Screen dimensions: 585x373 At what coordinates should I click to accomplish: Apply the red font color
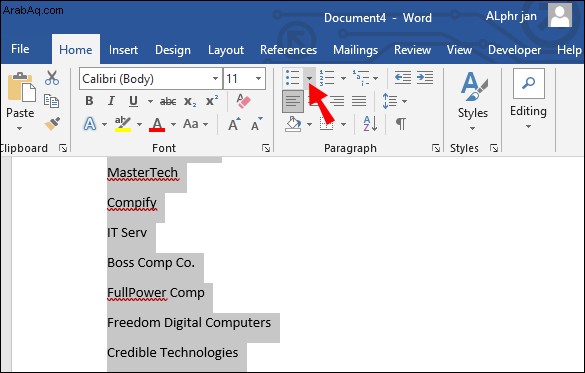[x=157, y=124]
